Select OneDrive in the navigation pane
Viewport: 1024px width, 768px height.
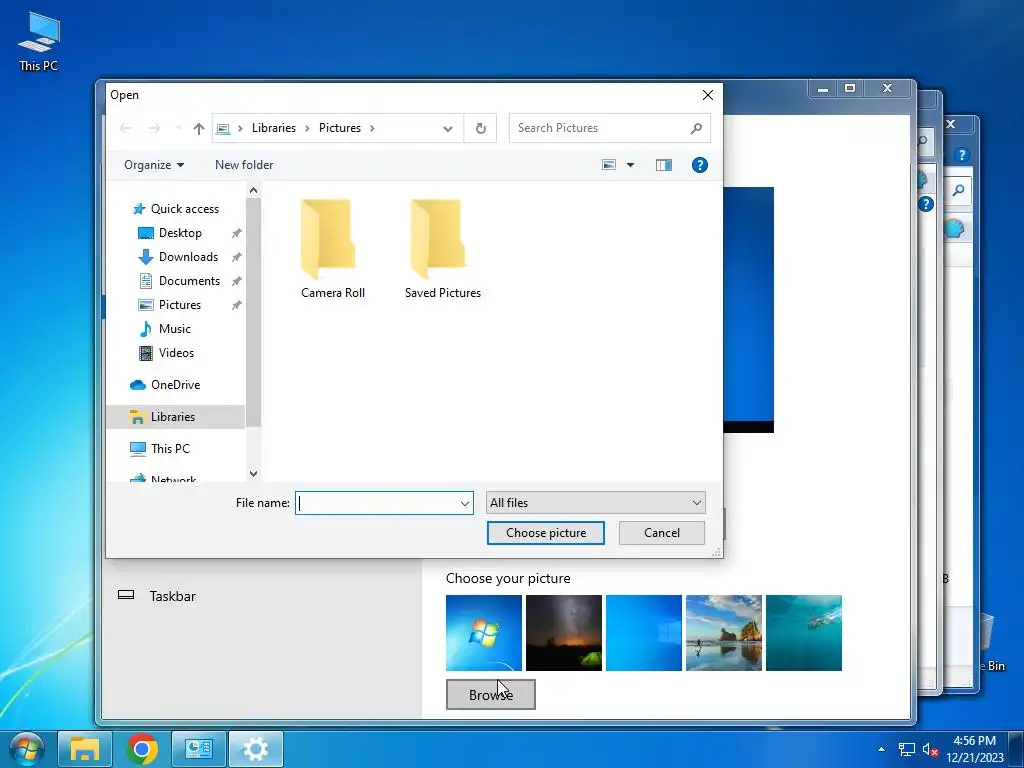click(x=175, y=385)
